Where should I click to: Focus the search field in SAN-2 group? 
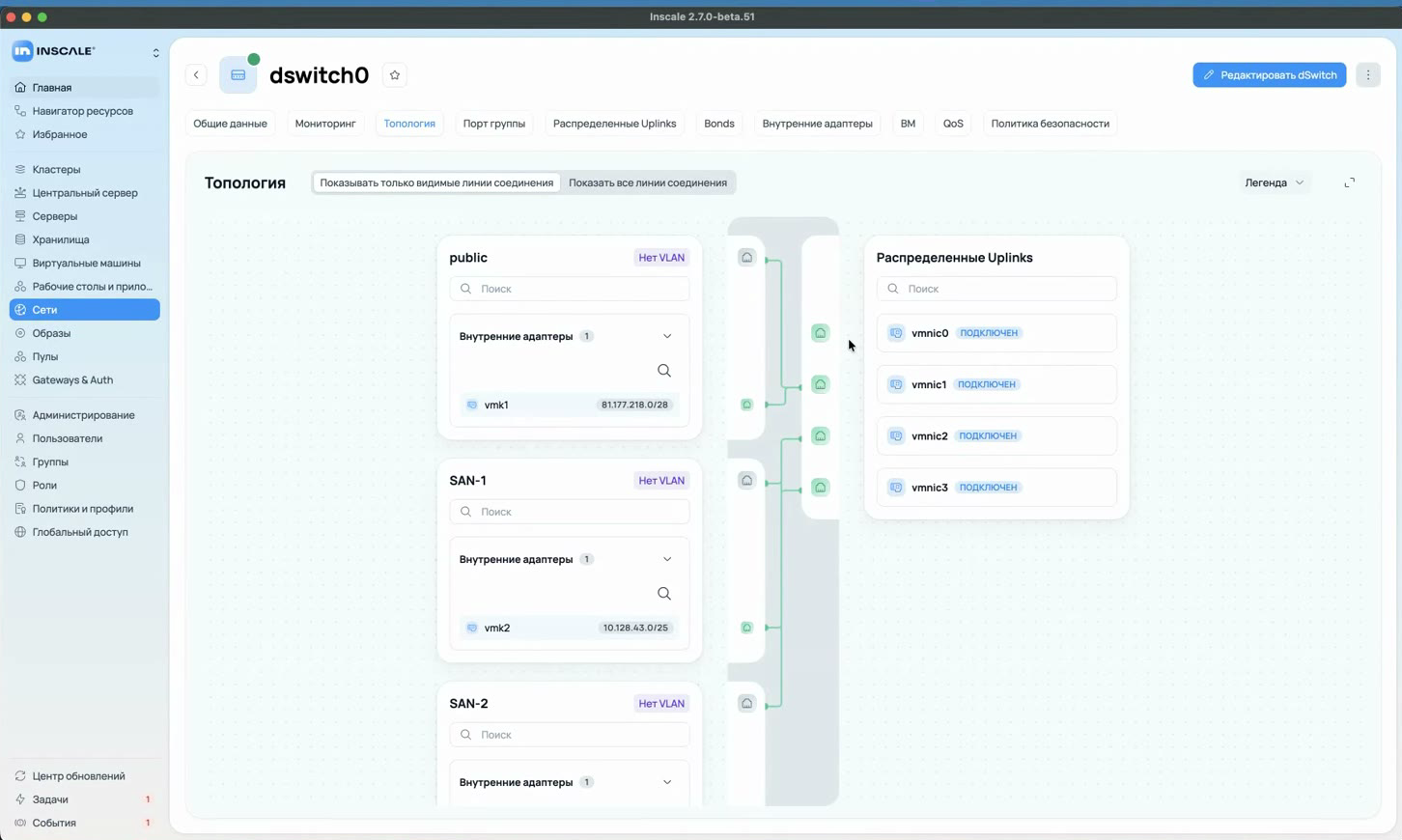[570, 735]
